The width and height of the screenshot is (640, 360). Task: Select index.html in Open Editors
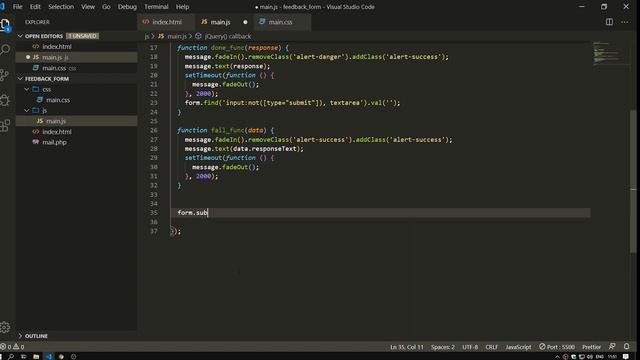[x=76, y=47]
